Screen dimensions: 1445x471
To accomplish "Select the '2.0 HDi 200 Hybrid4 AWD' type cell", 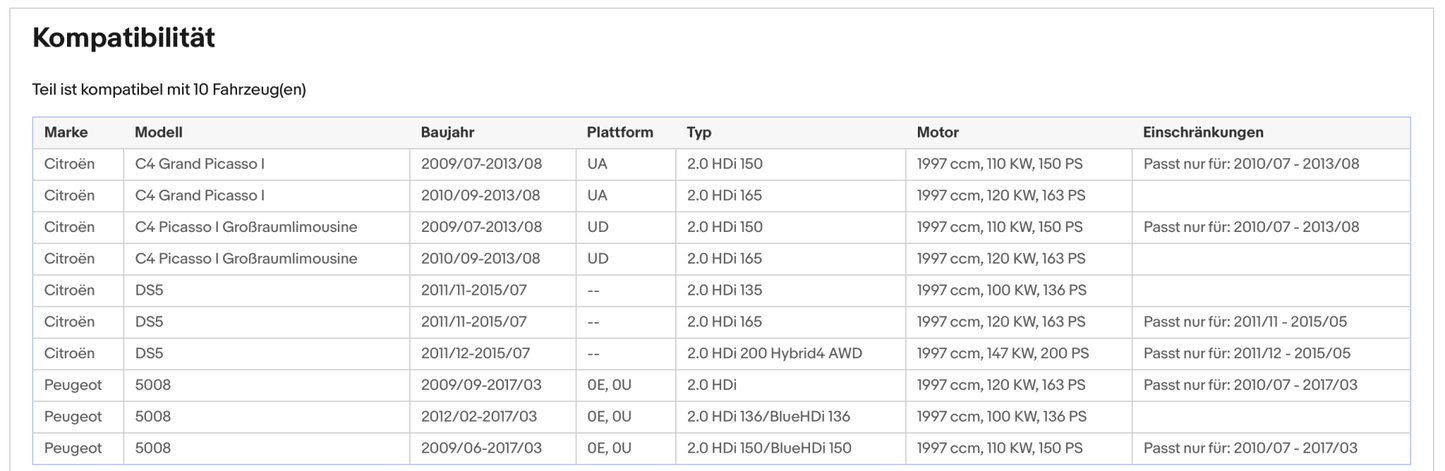I will point(774,353).
